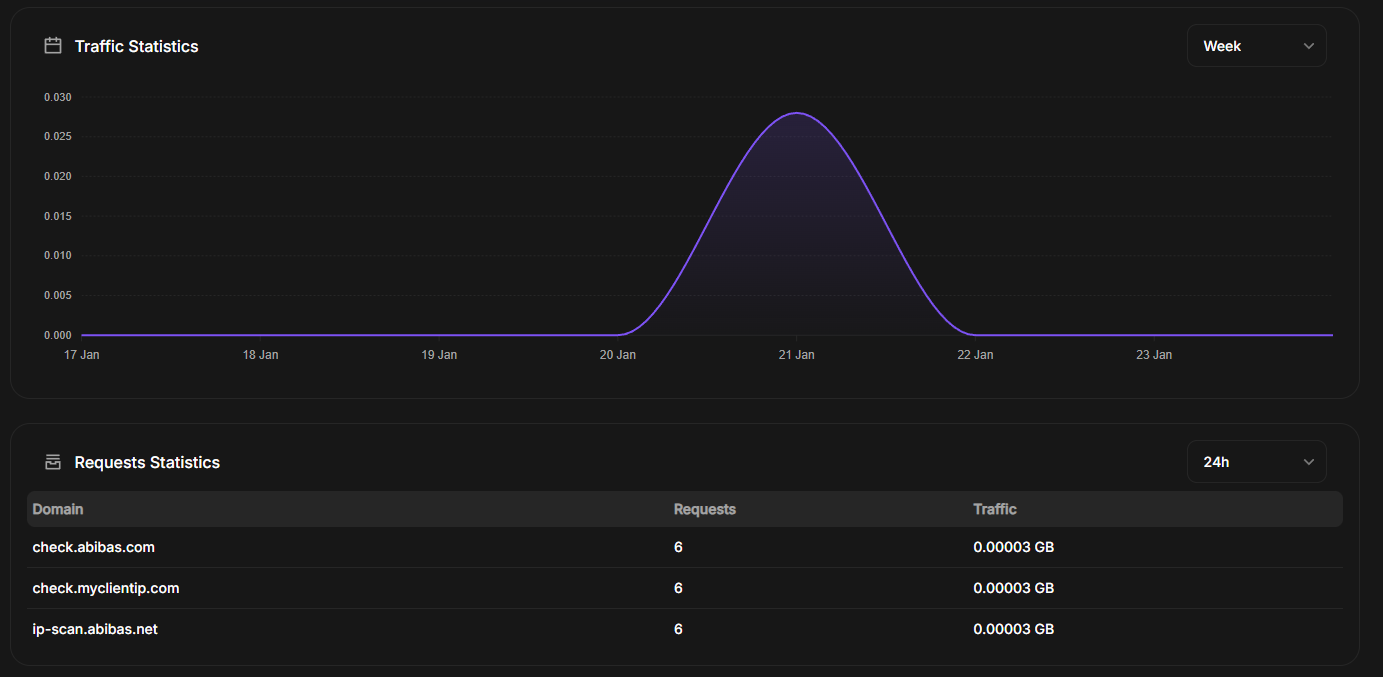Select the Traffic column header
This screenshot has width=1383, height=677.
[994, 509]
